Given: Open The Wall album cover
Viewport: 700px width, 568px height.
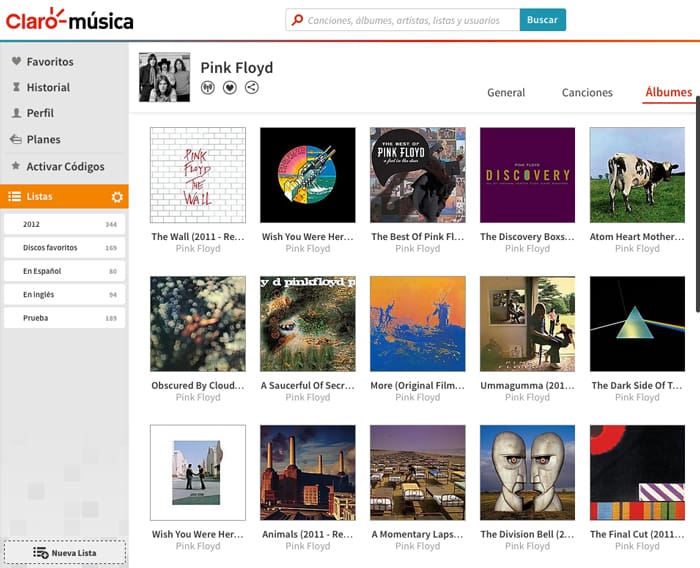Looking at the screenshot, I should 198,175.
